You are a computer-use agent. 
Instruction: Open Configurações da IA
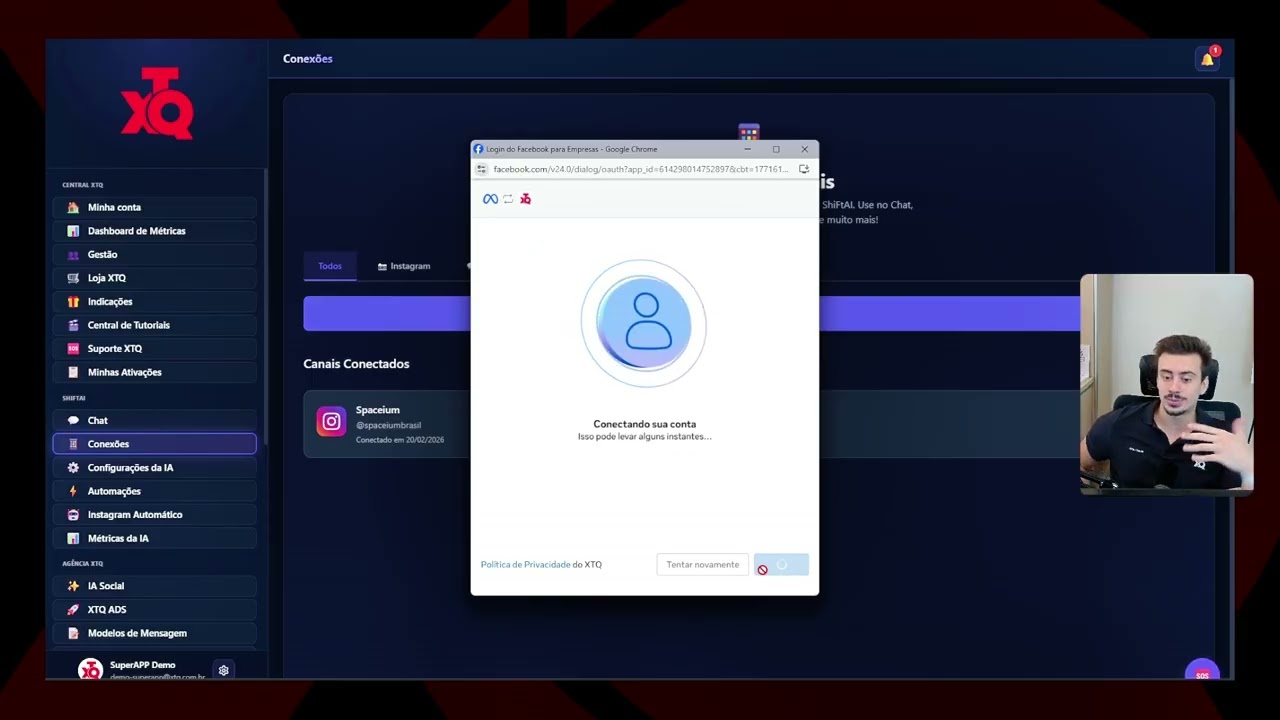click(x=154, y=467)
